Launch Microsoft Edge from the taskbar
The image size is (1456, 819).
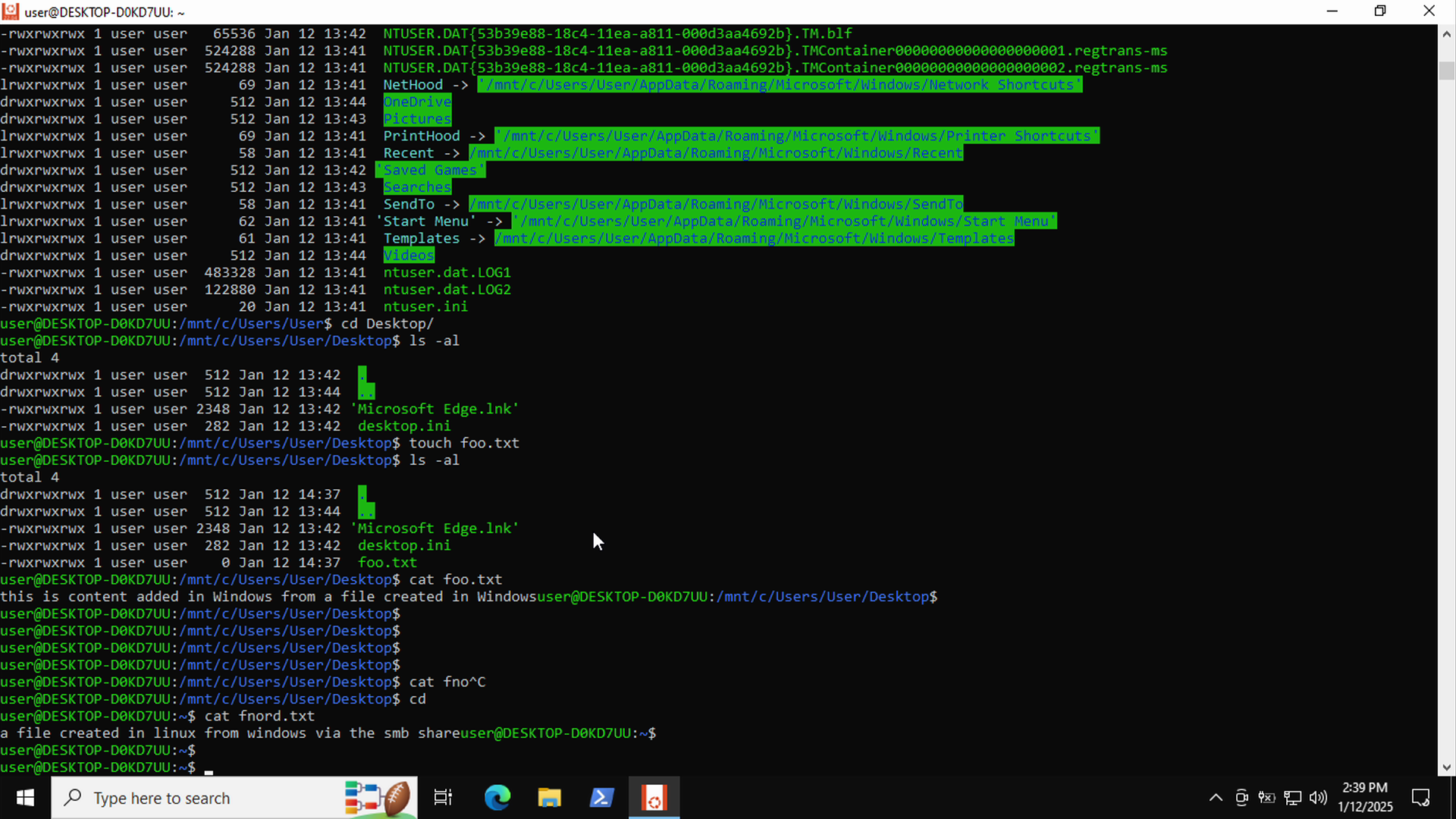[497, 798]
